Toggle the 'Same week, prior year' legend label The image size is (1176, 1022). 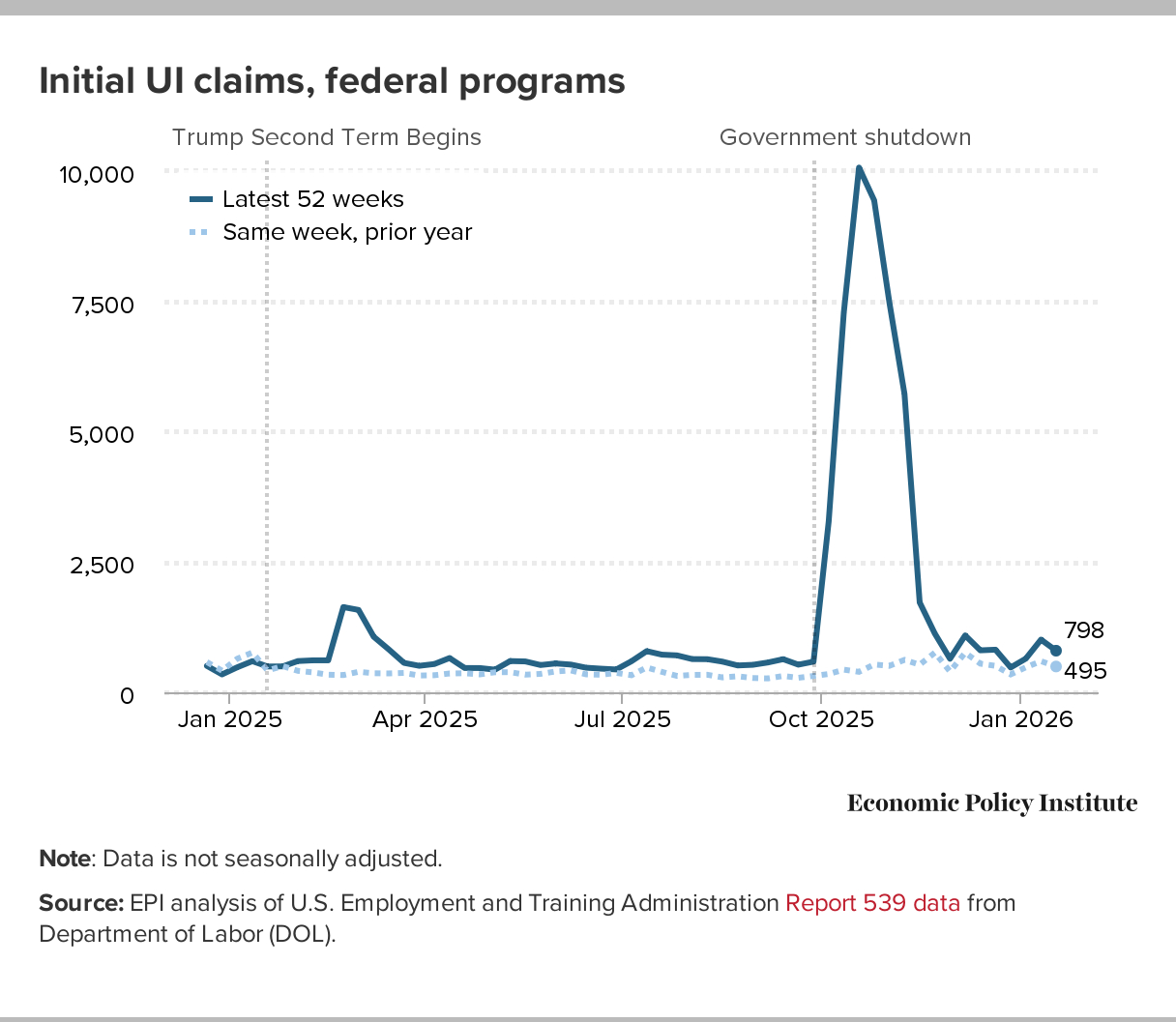(x=347, y=232)
